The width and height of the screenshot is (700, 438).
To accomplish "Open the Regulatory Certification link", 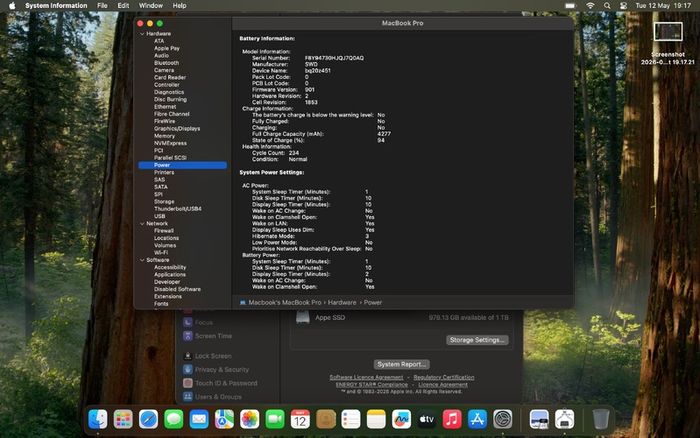I will click(x=444, y=377).
